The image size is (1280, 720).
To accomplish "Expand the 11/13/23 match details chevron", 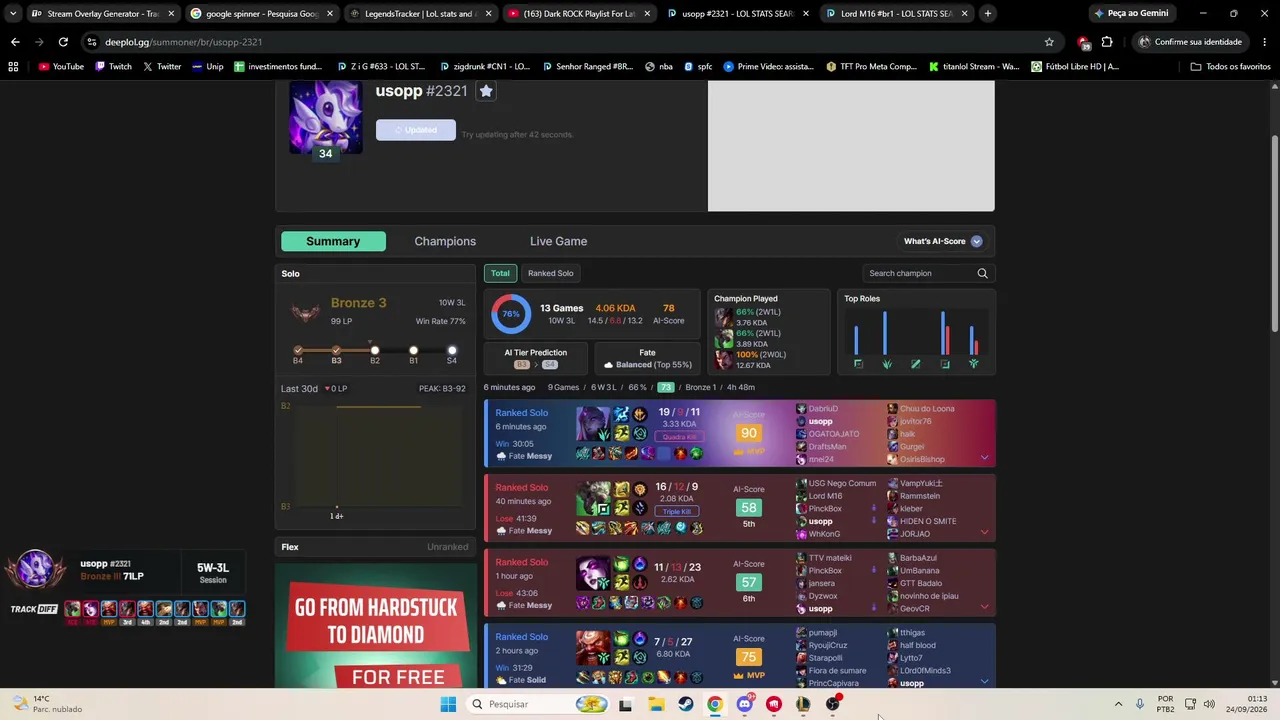I will pos(984,607).
